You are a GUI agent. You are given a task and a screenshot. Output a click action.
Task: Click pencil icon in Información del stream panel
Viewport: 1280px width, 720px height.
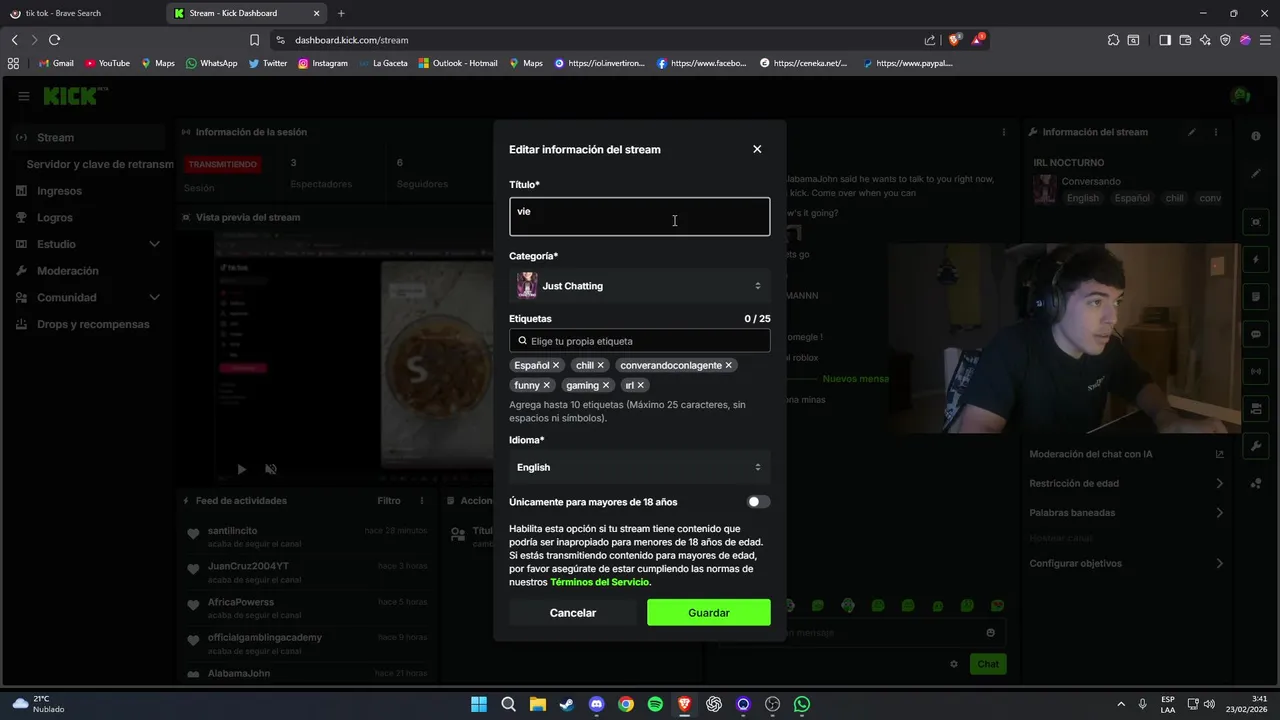(x=1191, y=132)
